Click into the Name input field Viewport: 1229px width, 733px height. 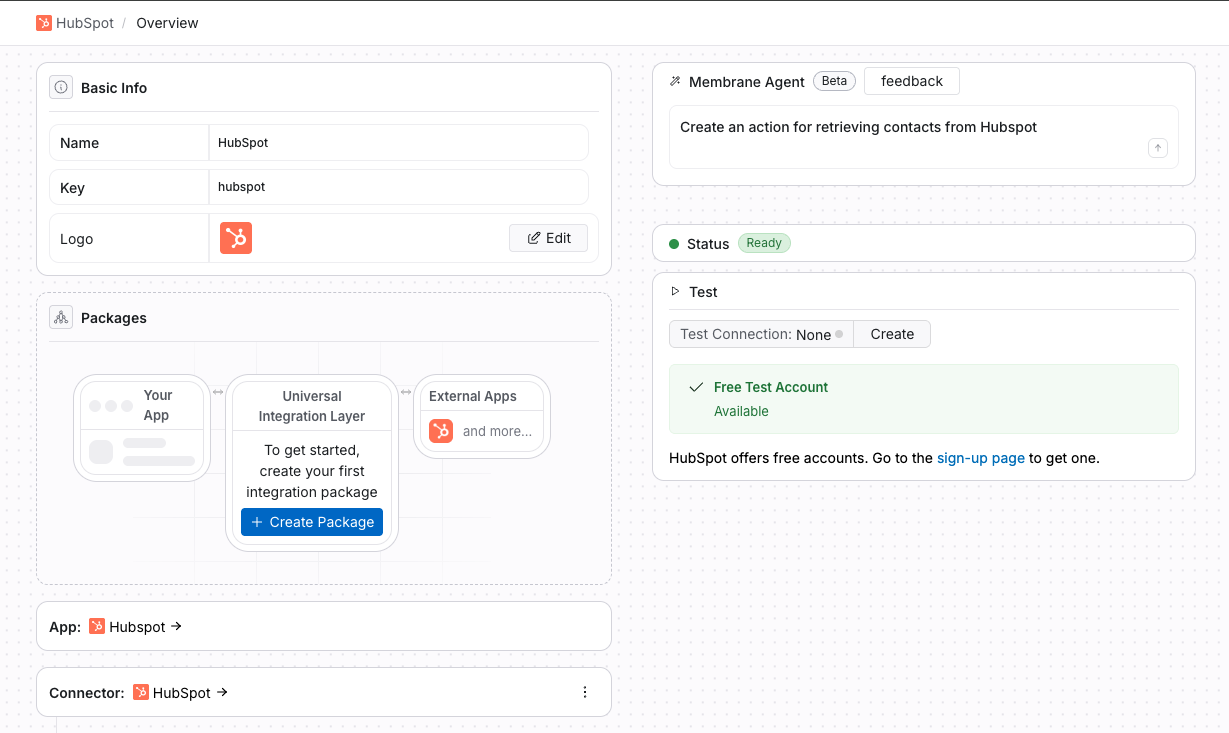[398, 143]
